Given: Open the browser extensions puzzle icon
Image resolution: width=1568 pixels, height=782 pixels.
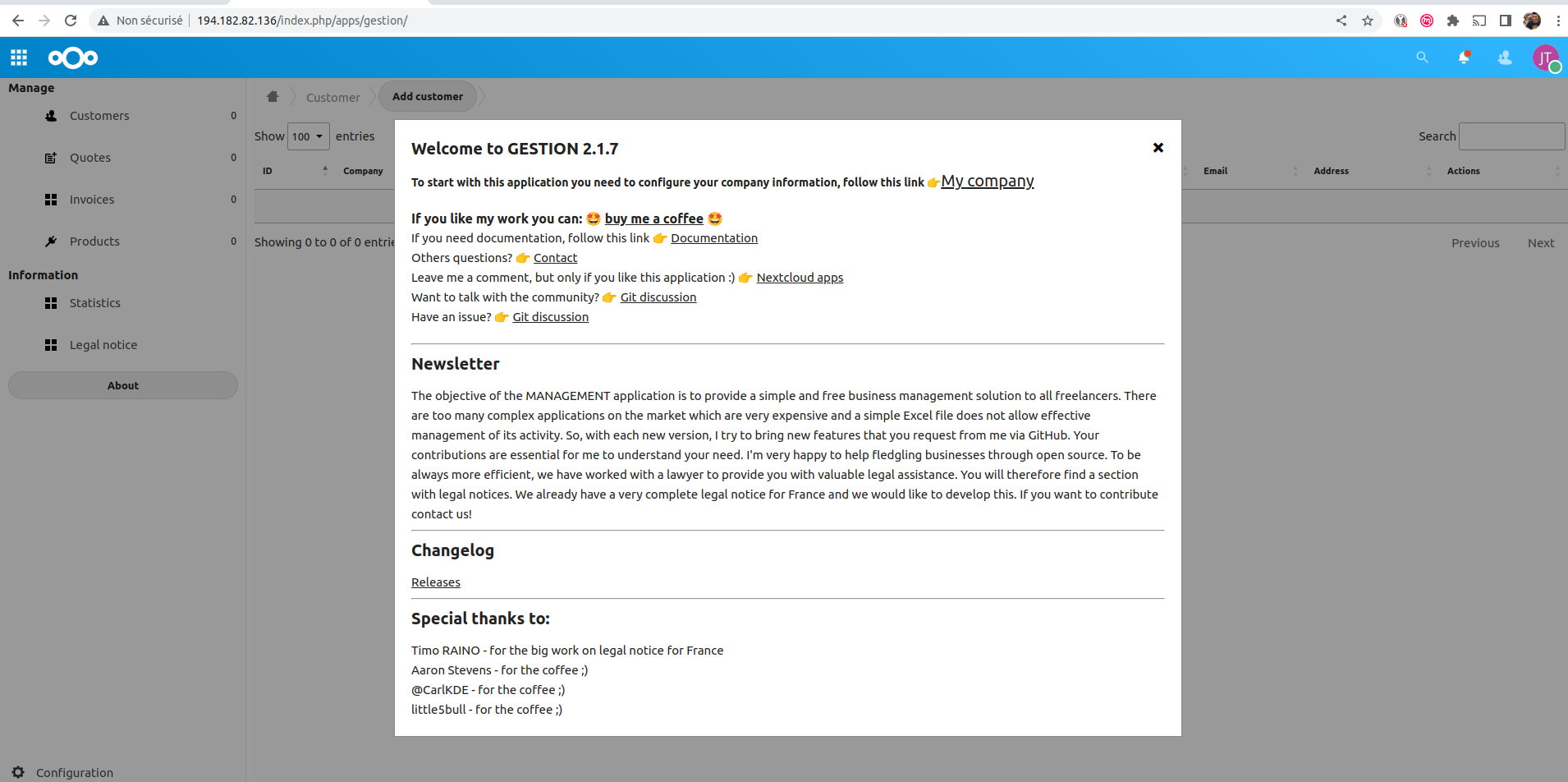Looking at the screenshot, I should 1453,21.
